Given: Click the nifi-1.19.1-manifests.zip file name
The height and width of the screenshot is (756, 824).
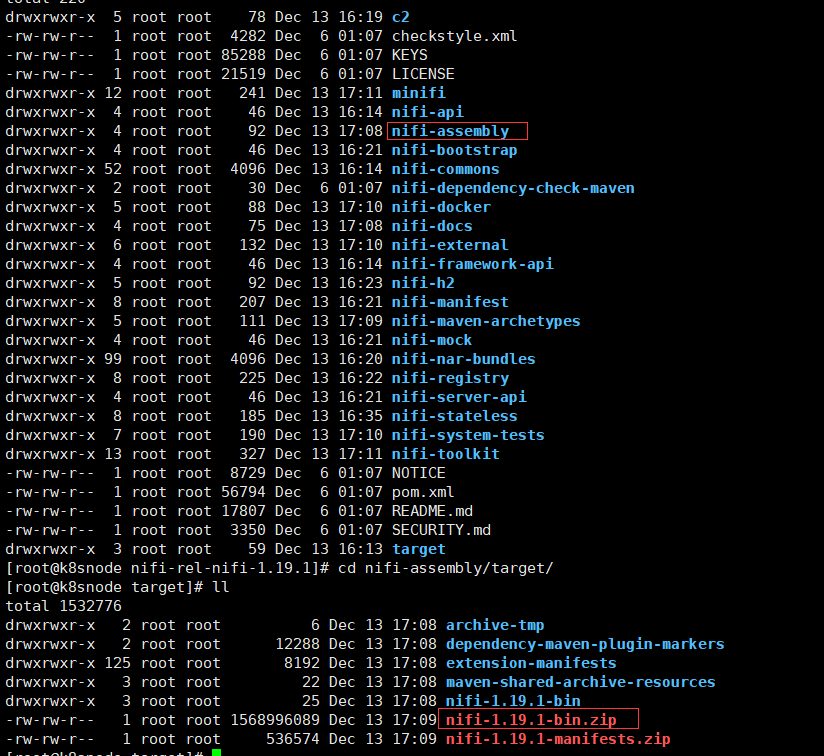Looking at the screenshot, I should point(558,739).
